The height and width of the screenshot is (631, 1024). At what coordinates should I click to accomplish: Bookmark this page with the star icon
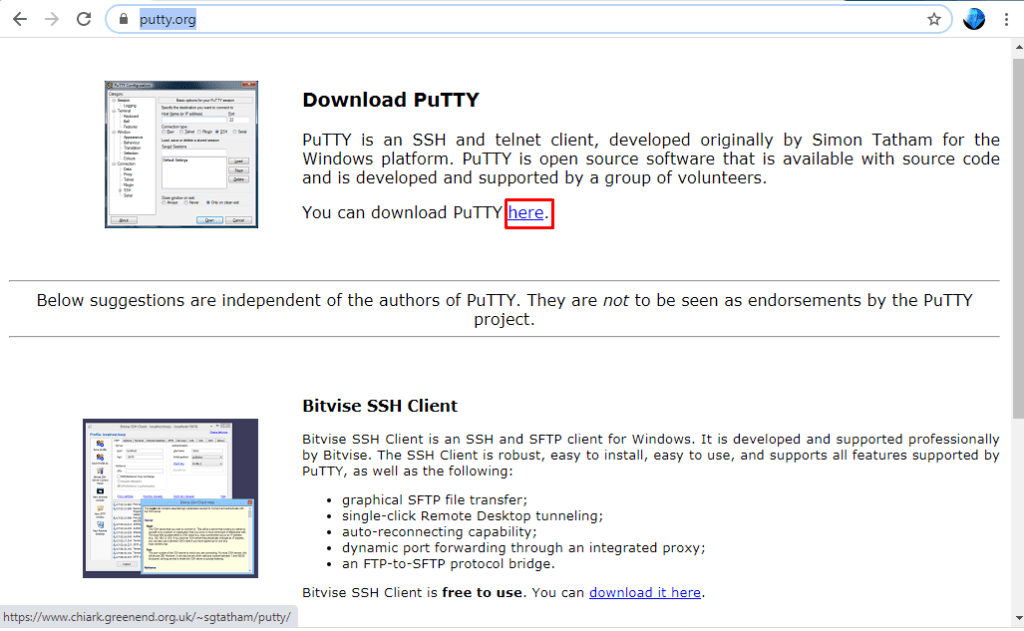tap(934, 19)
